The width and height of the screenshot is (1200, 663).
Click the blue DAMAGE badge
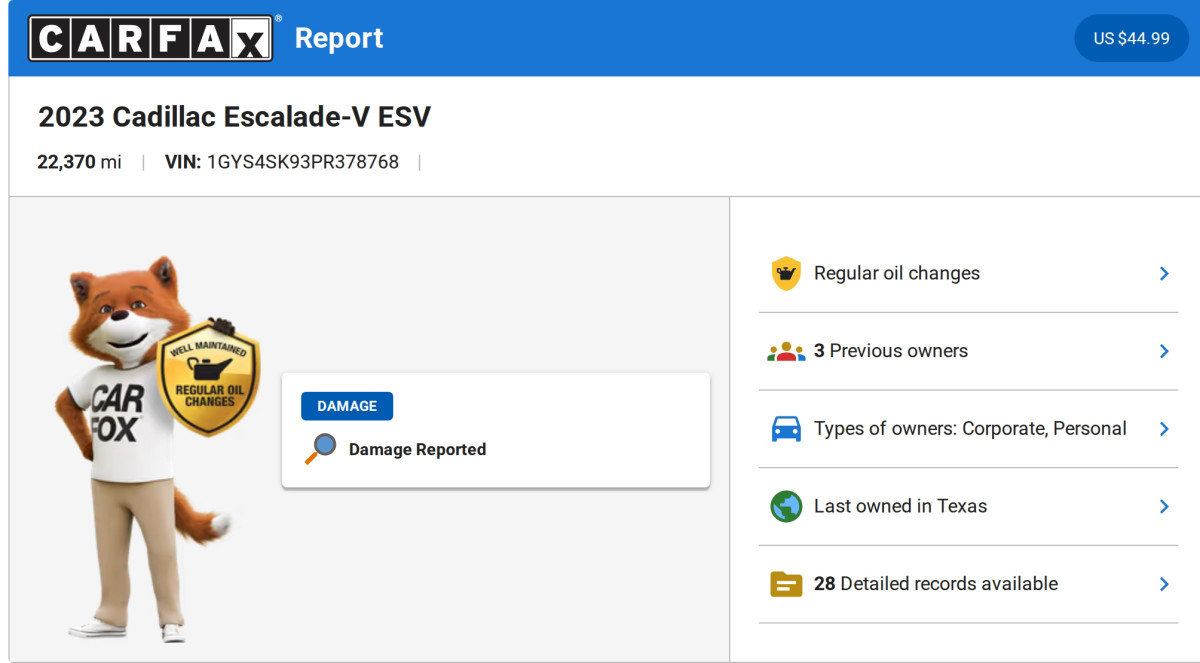pos(347,405)
